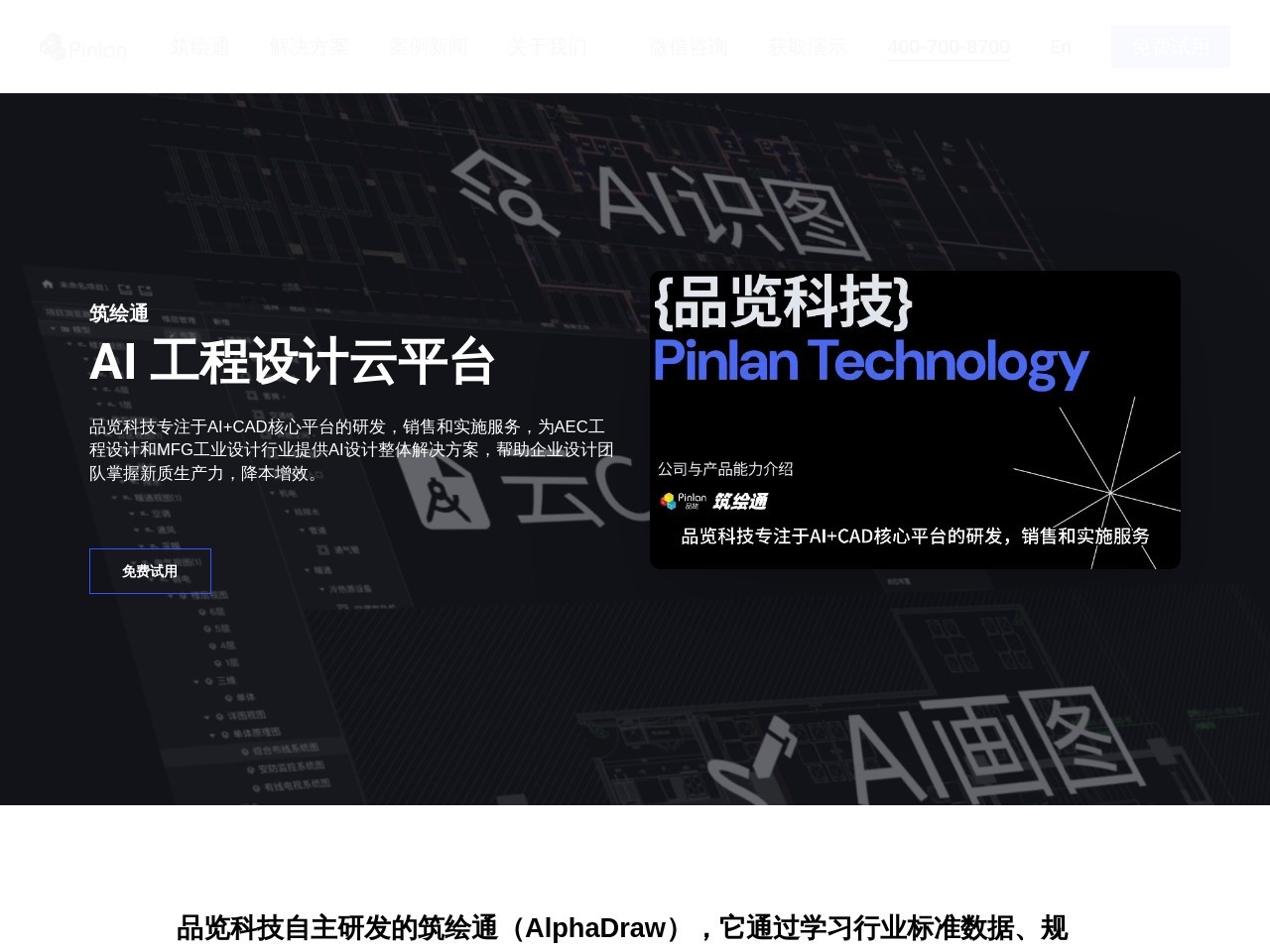Viewport: 1270px width, 952px height.
Task: Click the Pinlan logo in the navbar
Action: 83,46
